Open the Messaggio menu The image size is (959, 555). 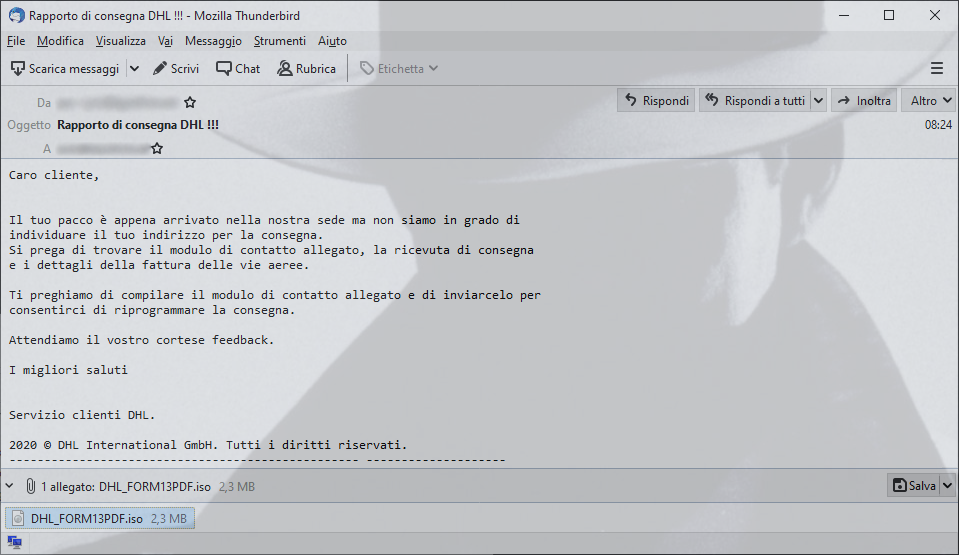[x=213, y=41]
